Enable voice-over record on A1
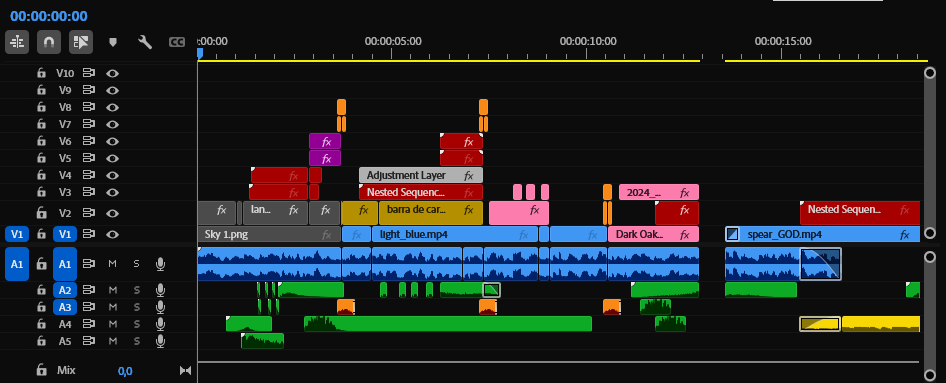 click(160, 264)
